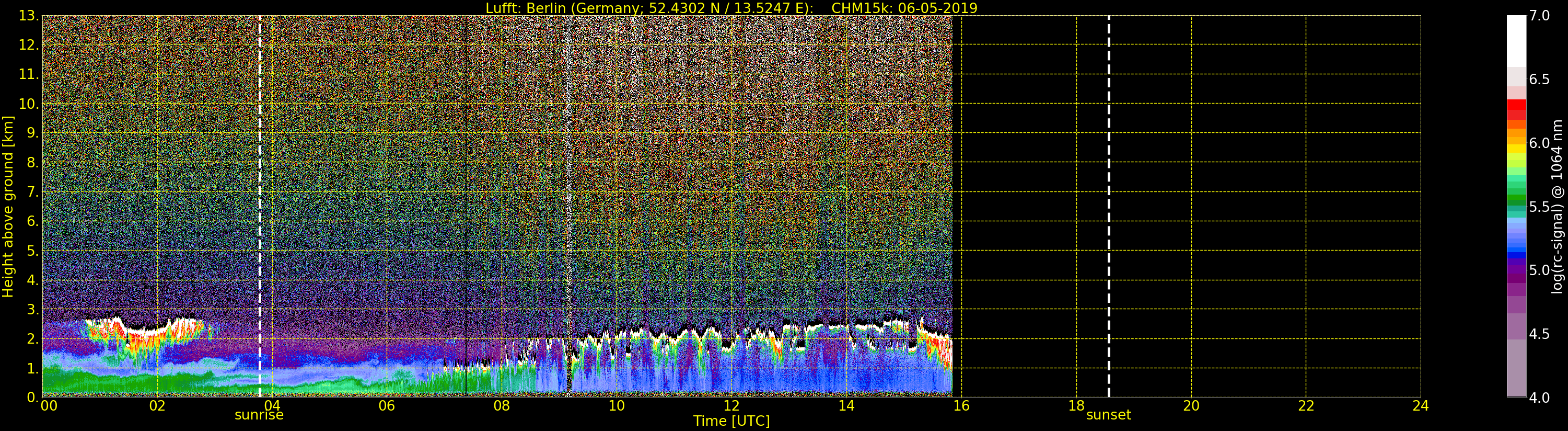
Task: Click the 7.0 tick label on the colorbar
Action: [x=1539, y=15]
